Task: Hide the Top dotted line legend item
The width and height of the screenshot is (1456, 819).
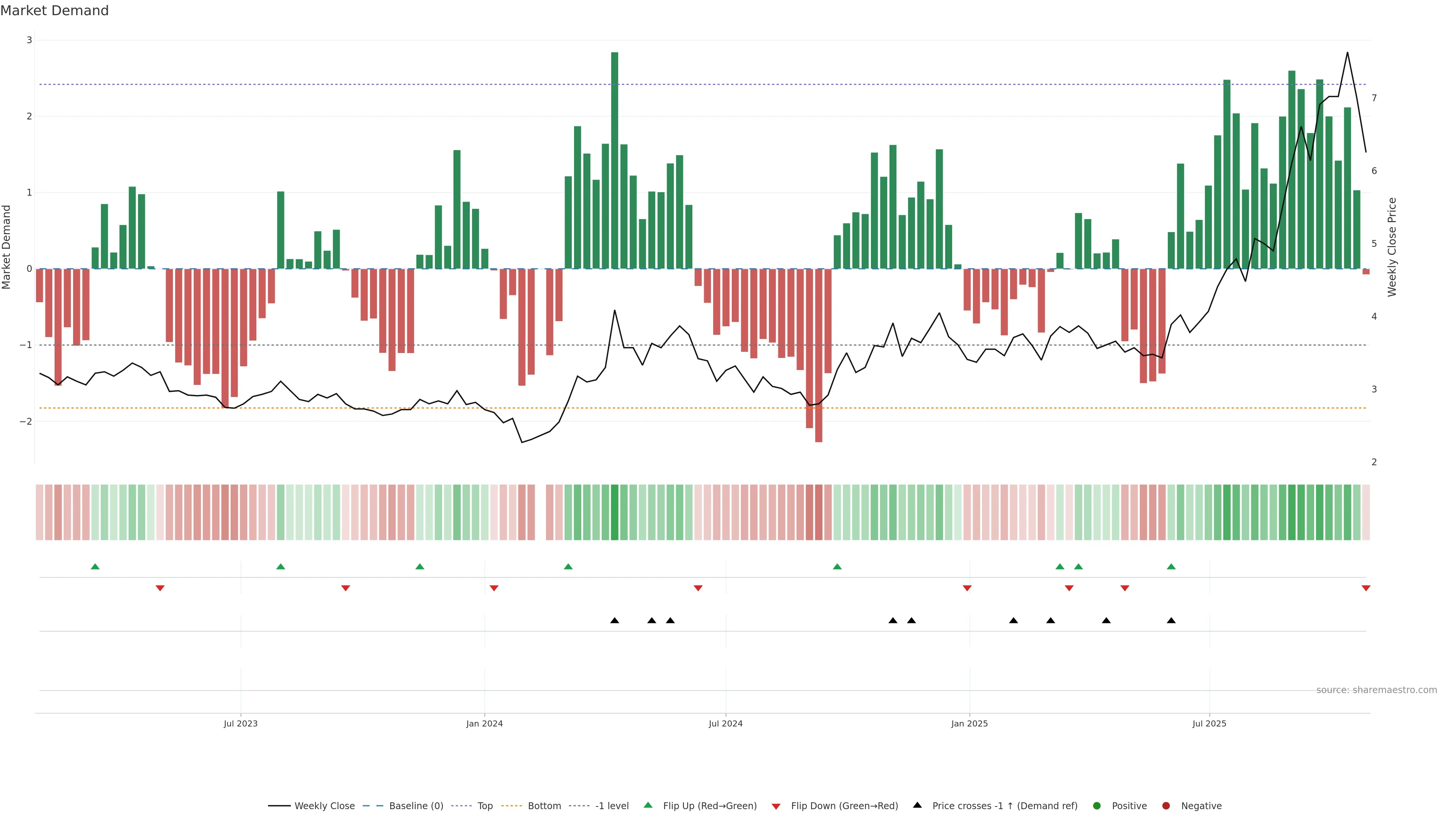Action: point(485,806)
